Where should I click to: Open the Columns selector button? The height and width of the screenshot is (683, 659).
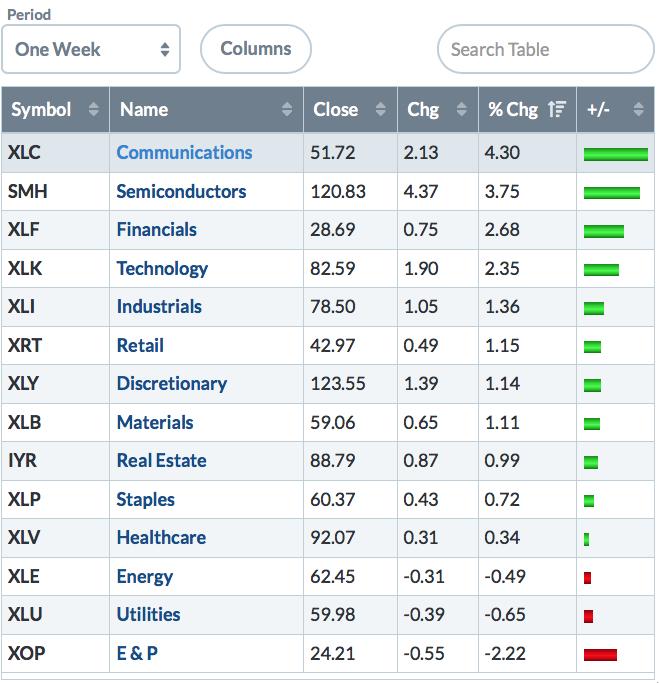(x=256, y=49)
